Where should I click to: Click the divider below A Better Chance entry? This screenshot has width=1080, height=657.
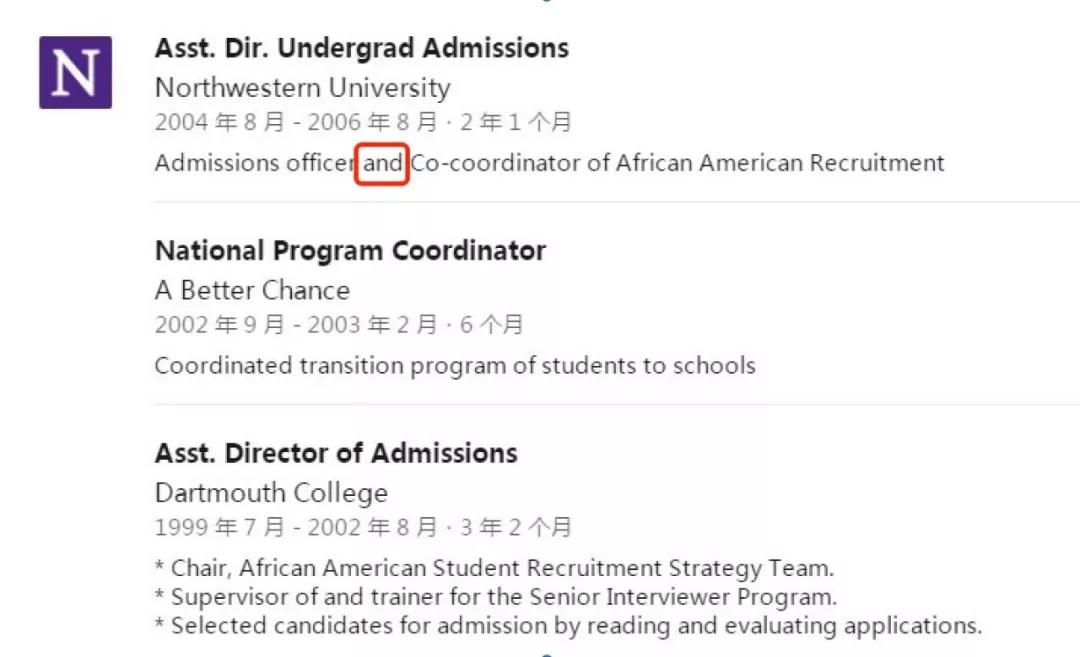(x=617, y=405)
